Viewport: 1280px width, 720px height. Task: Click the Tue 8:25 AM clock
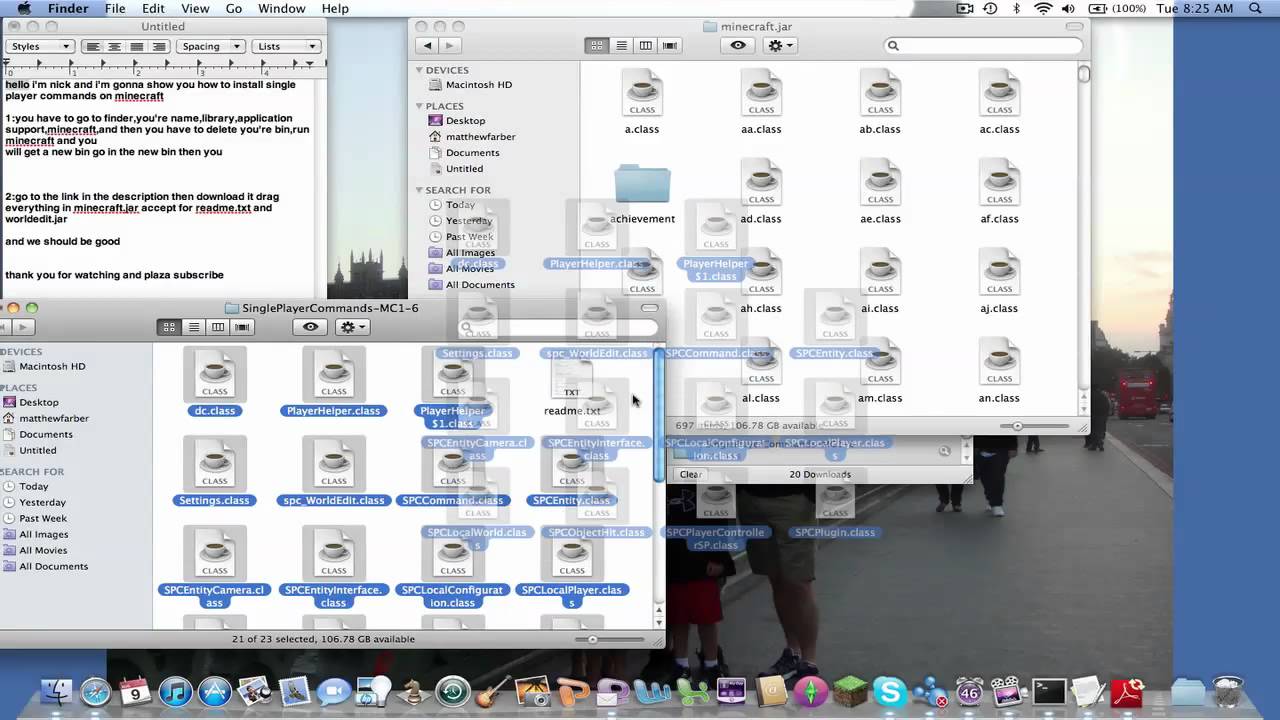click(x=1194, y=9)
